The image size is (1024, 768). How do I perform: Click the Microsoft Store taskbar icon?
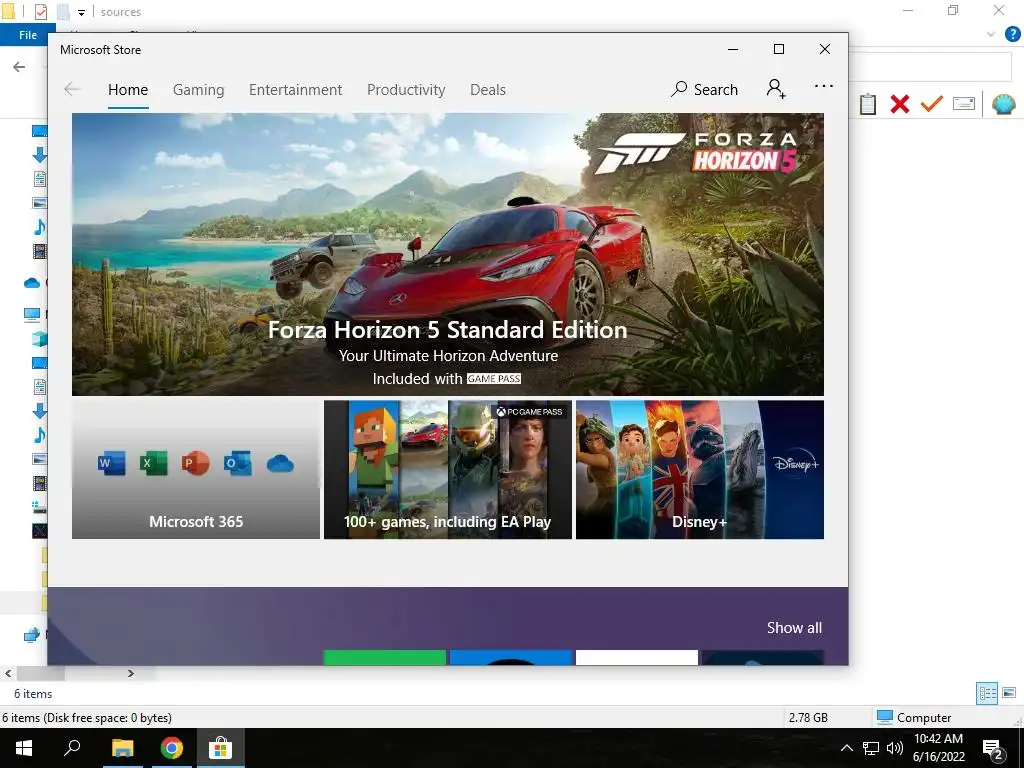[221, 748]
